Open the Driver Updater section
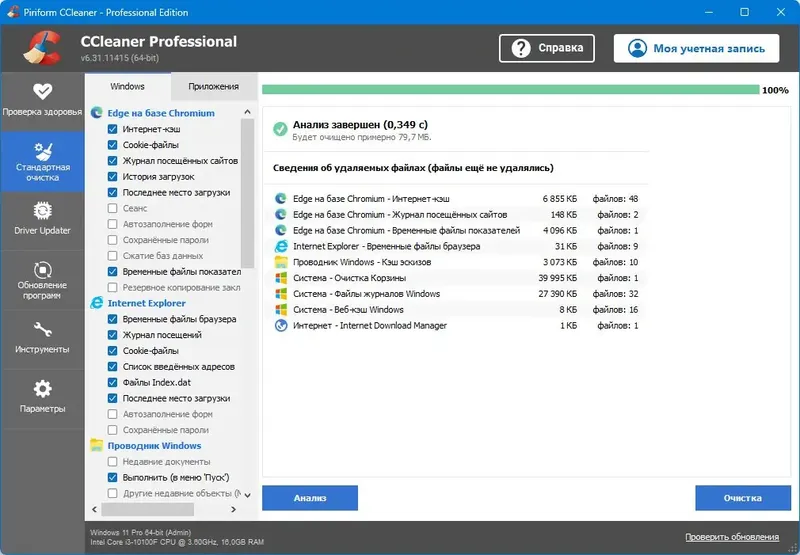Screen dimensions: 800x555 [x=42, y=219]
